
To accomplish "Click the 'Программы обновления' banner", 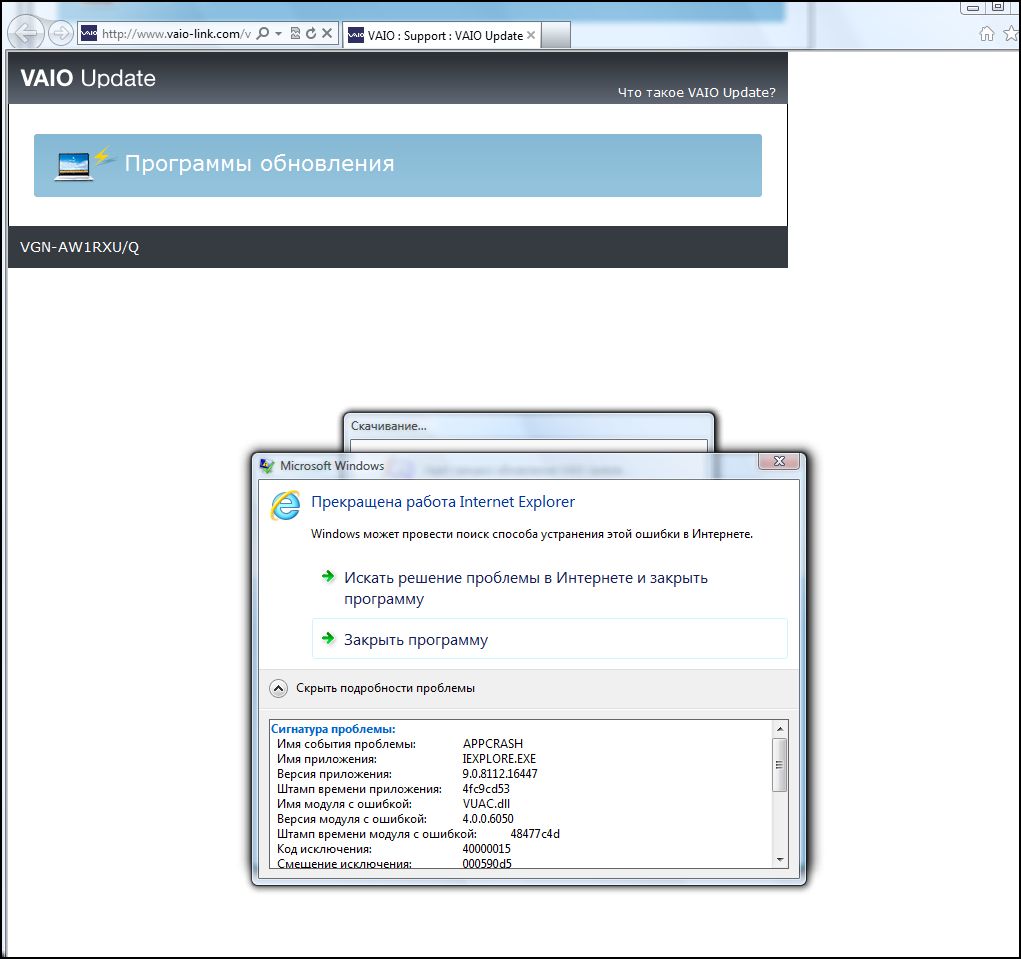I will point(398,165).
